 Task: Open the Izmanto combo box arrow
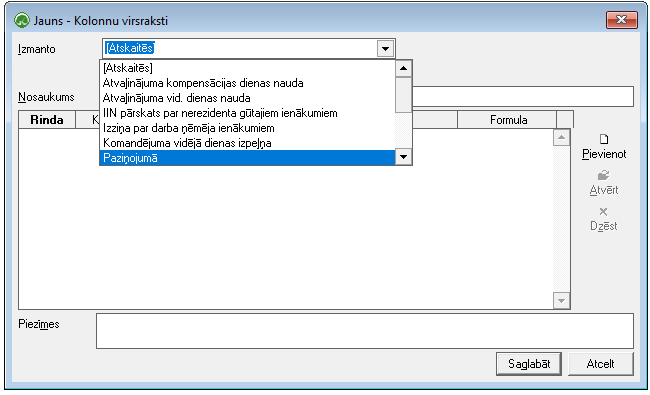tap(385, 48)
